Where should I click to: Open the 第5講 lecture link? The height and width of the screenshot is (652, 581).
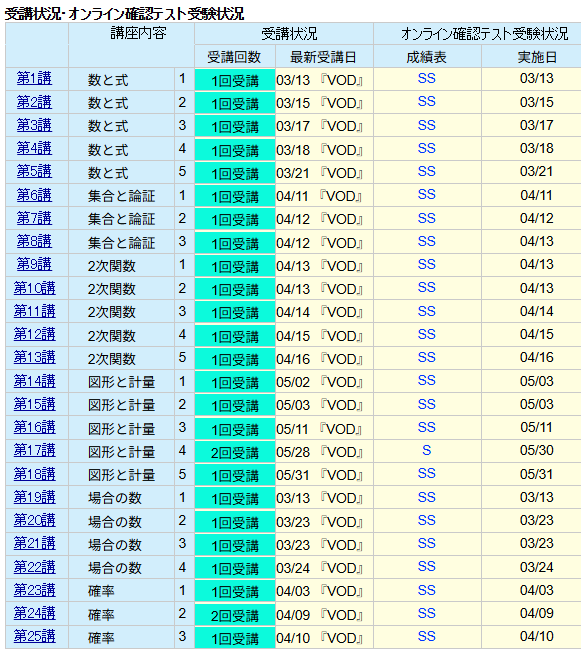(34, 171)
